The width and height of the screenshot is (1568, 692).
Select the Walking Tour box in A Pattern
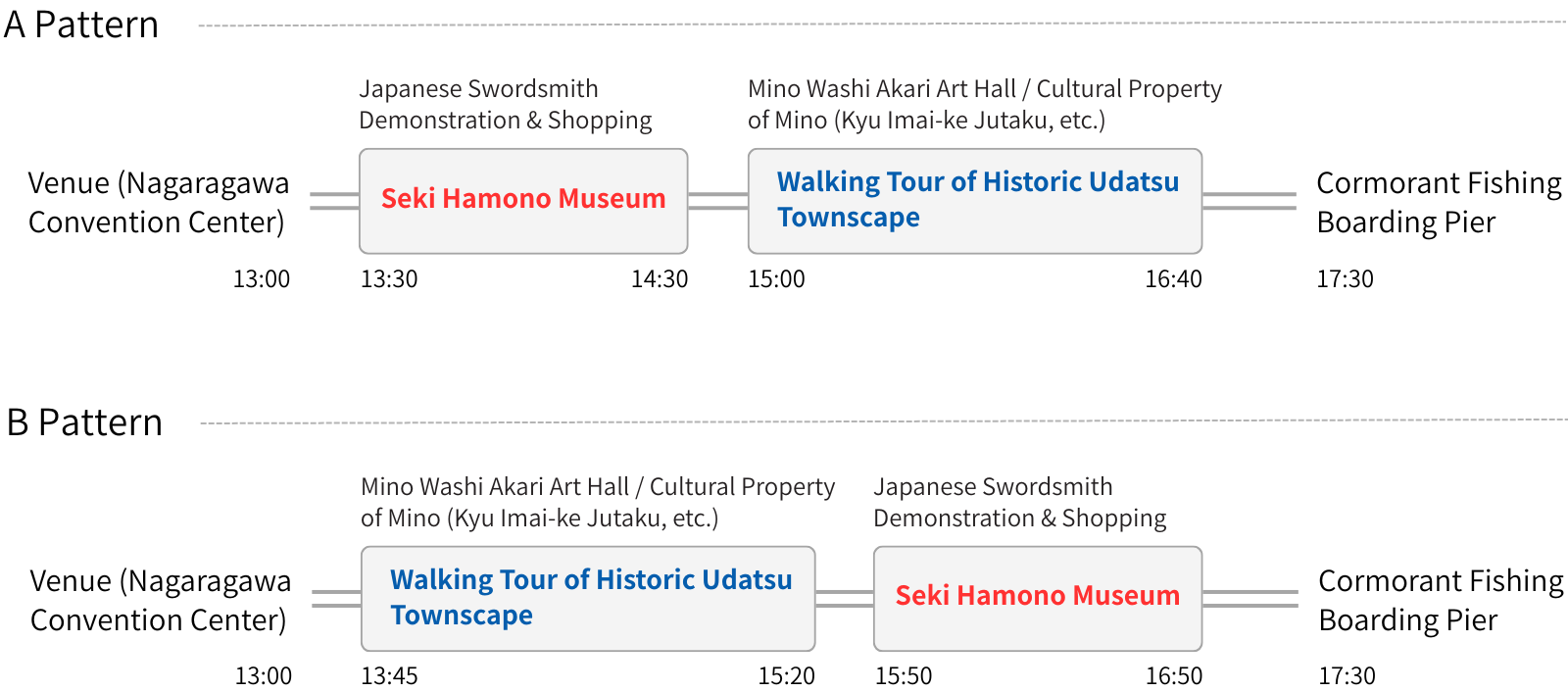coord(974,200)
